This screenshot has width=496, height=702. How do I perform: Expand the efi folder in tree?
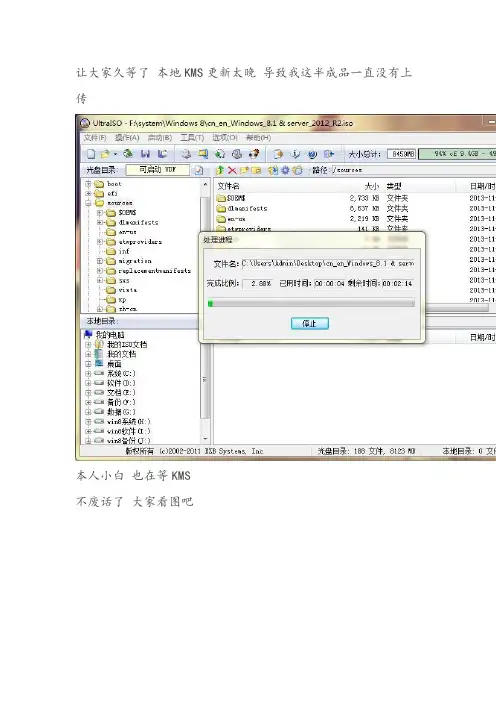click(88, 193)
